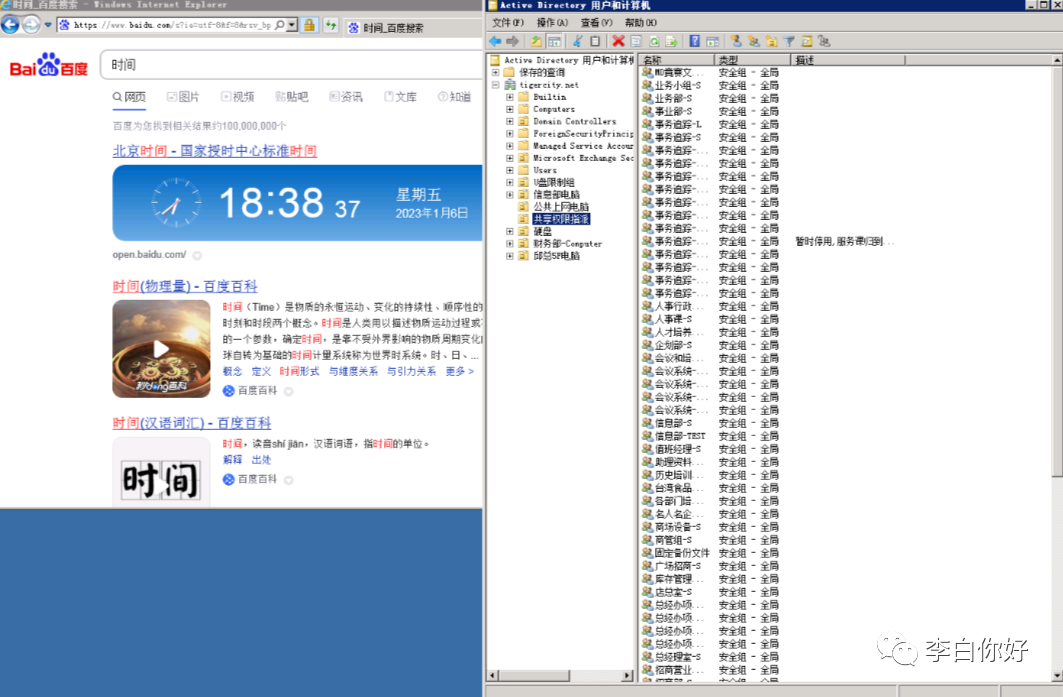Click the Internet Explorer back button
Screen dimensions: 1063x697
[x=10, y=25]
